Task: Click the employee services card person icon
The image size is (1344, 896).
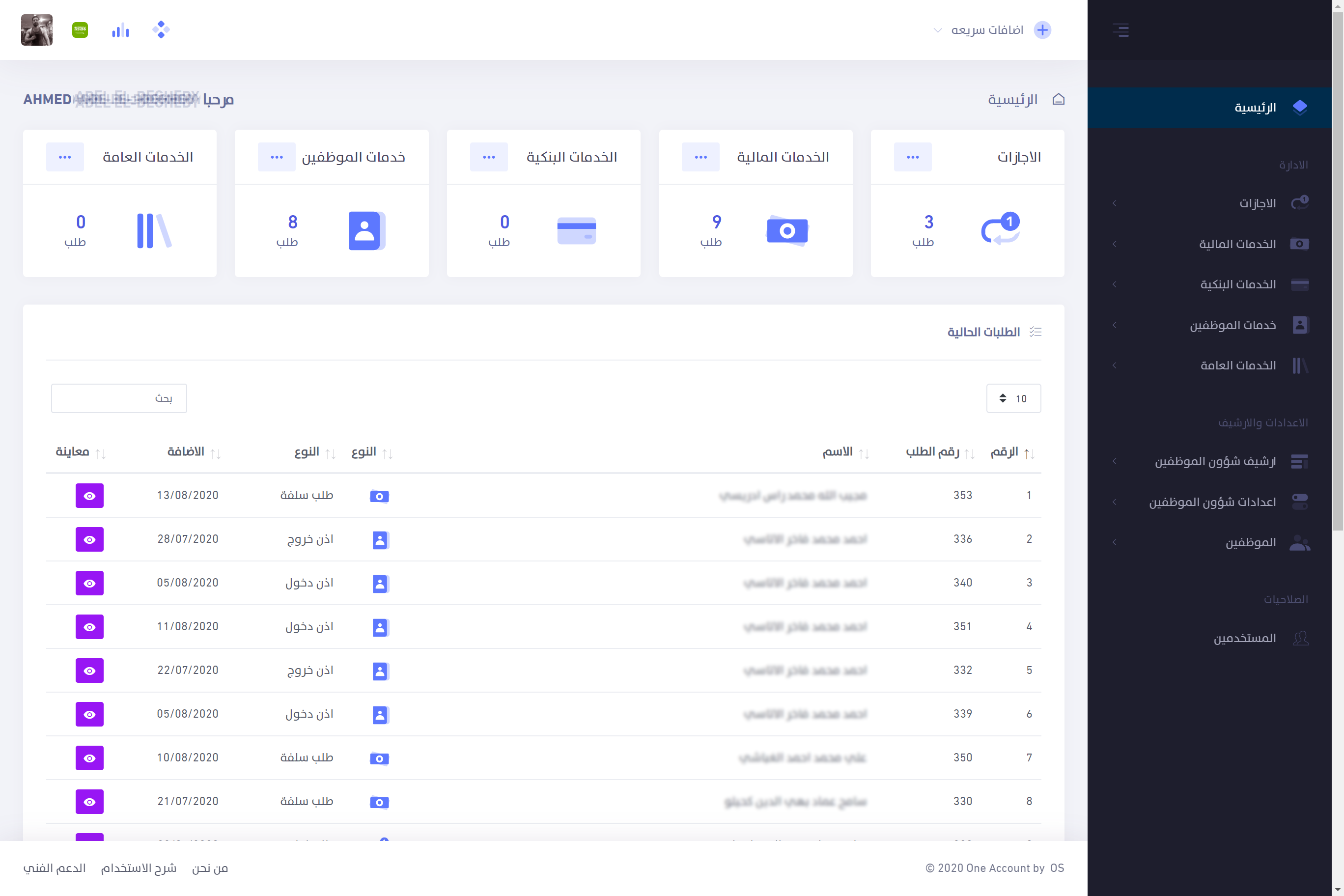Action: tap(365, 230)
